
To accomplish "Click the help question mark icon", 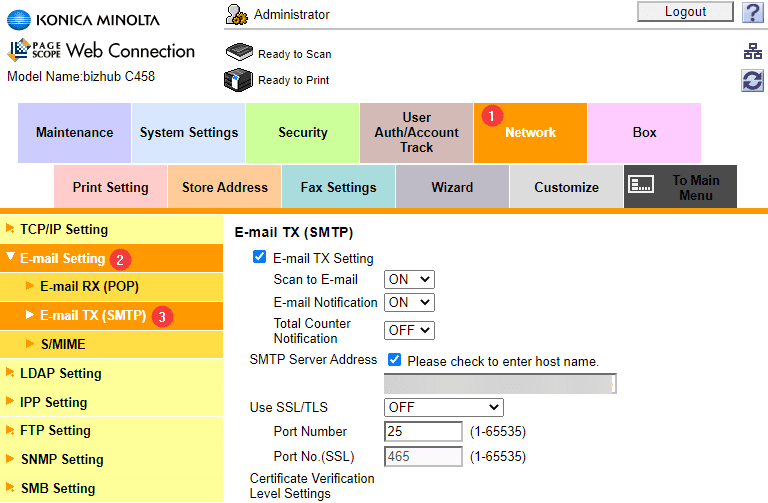I will click(x=752, y=13).
